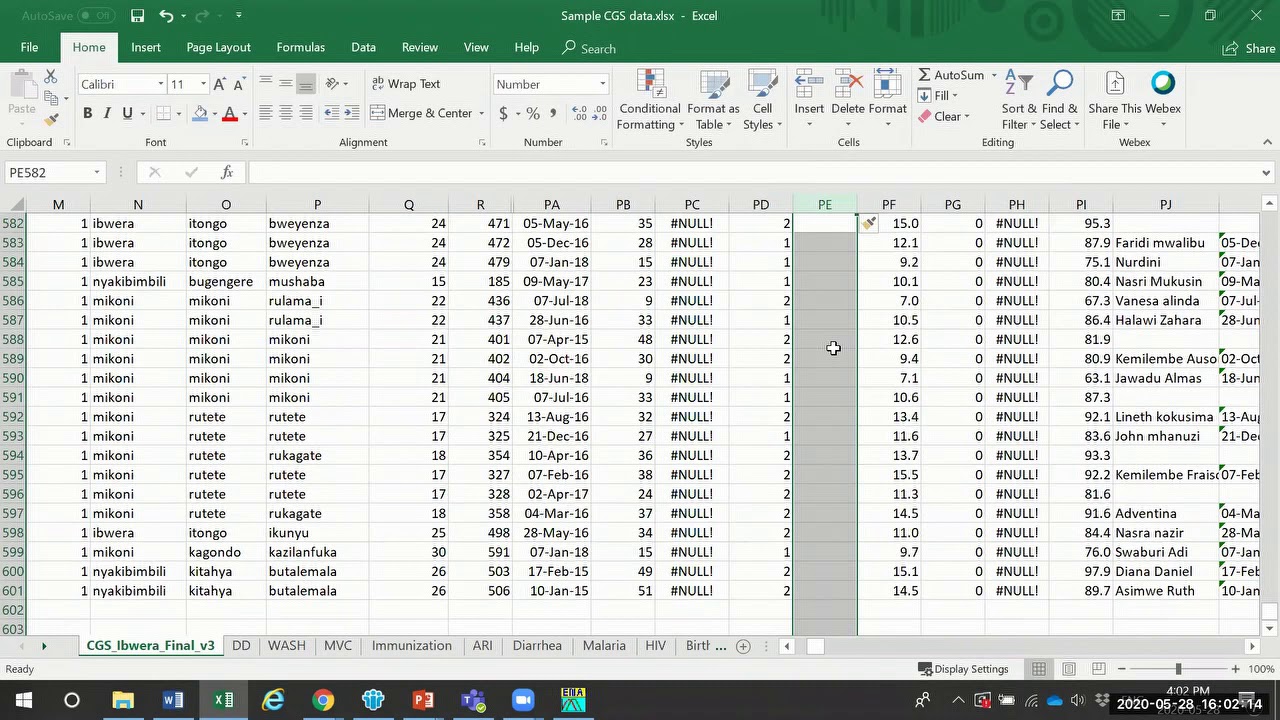1280x720 pixels.
Task: Adjust the zoom slider
Action: click(1178, 669)
